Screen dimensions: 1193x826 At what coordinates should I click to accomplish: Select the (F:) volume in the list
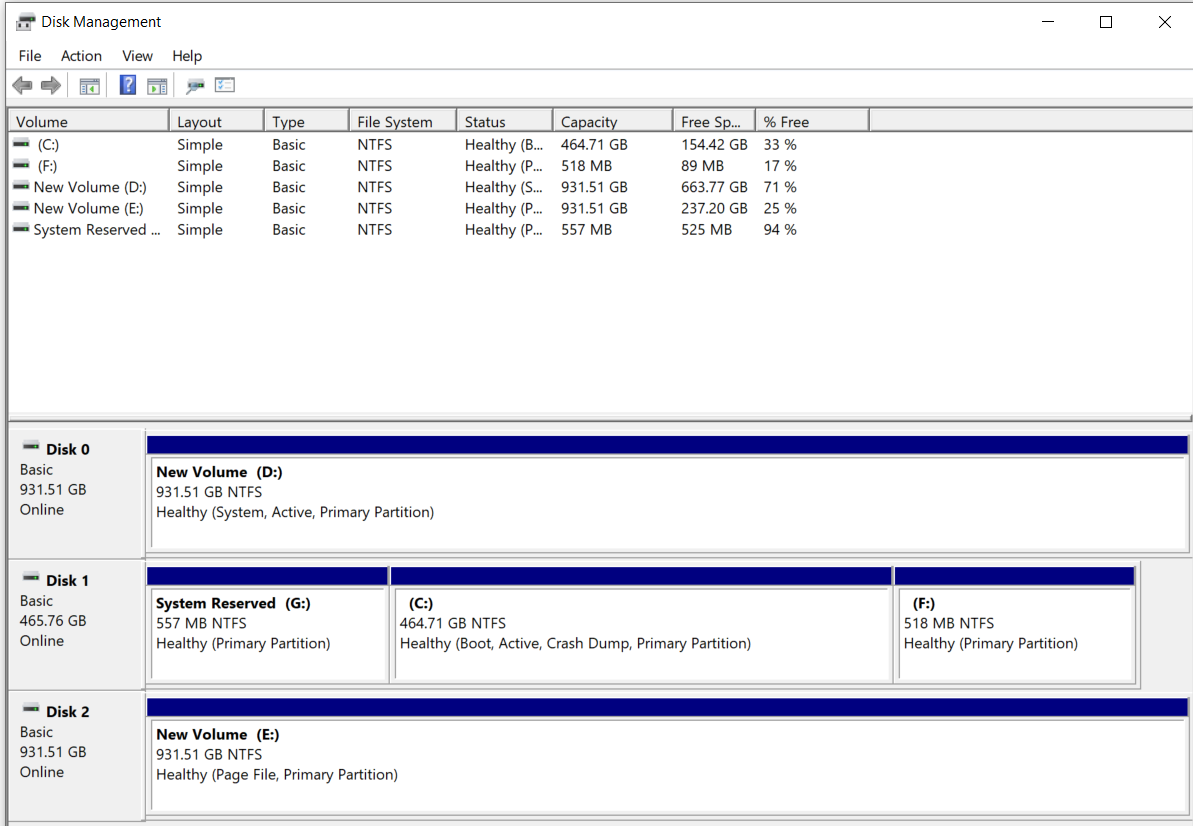coord(46,166)
